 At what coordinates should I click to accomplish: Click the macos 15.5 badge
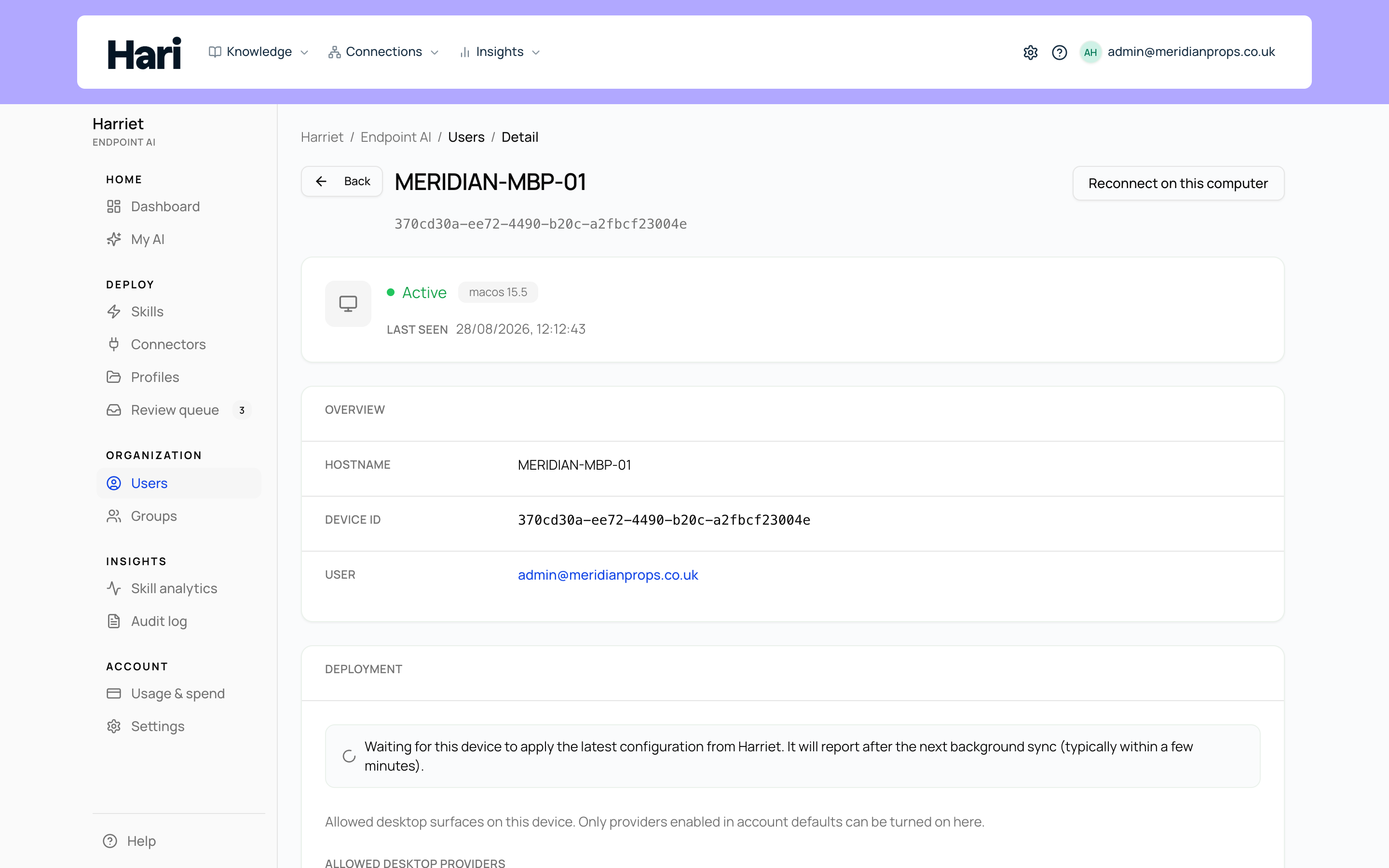498,292
